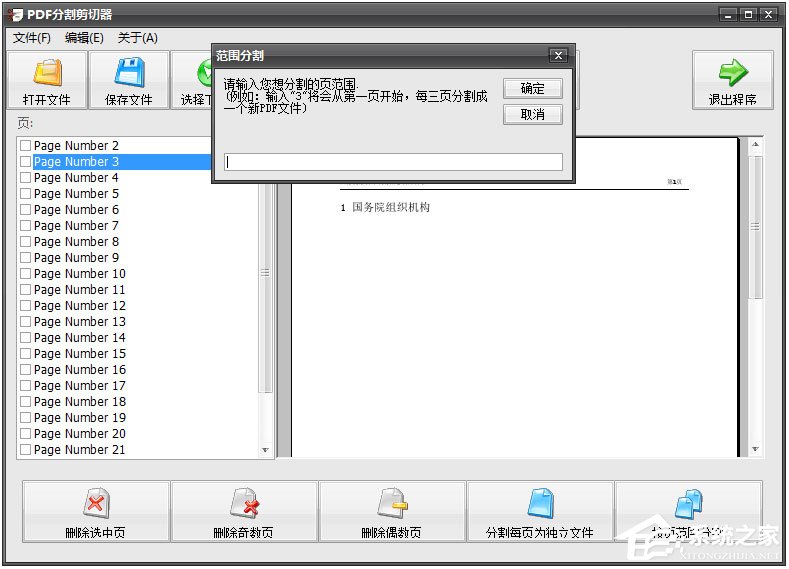Select the Page Number 18 row text

tap(80, 402)
